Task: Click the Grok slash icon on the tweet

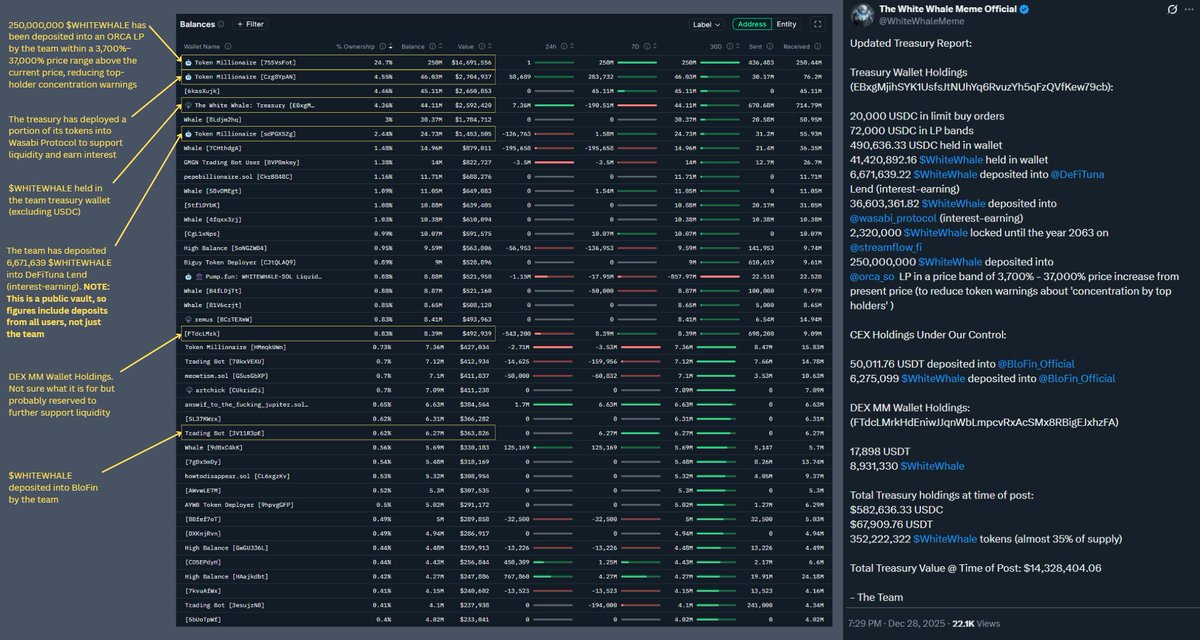Action: [1173, 10]
